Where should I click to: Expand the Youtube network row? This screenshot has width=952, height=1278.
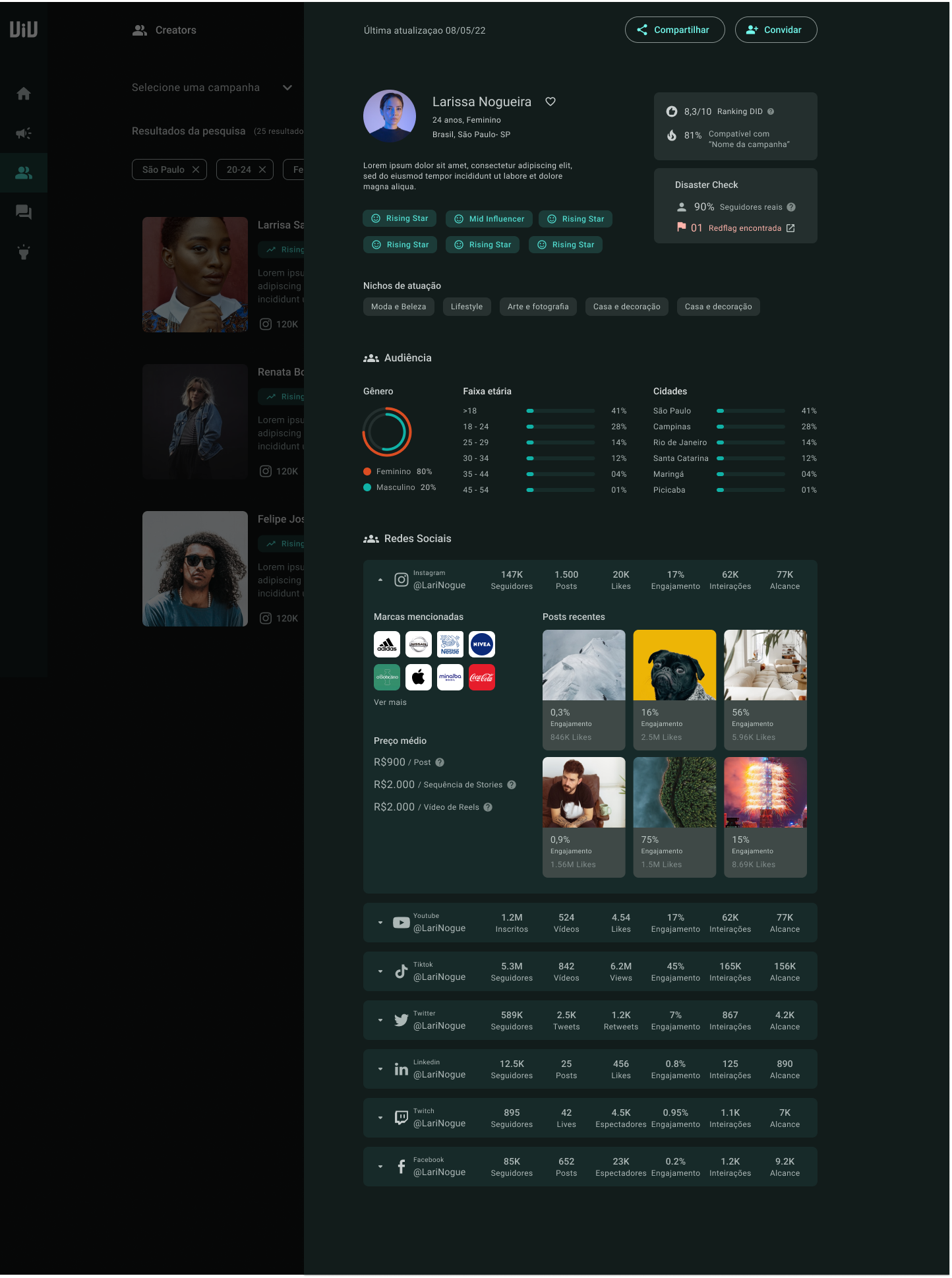tap(380, 923)
